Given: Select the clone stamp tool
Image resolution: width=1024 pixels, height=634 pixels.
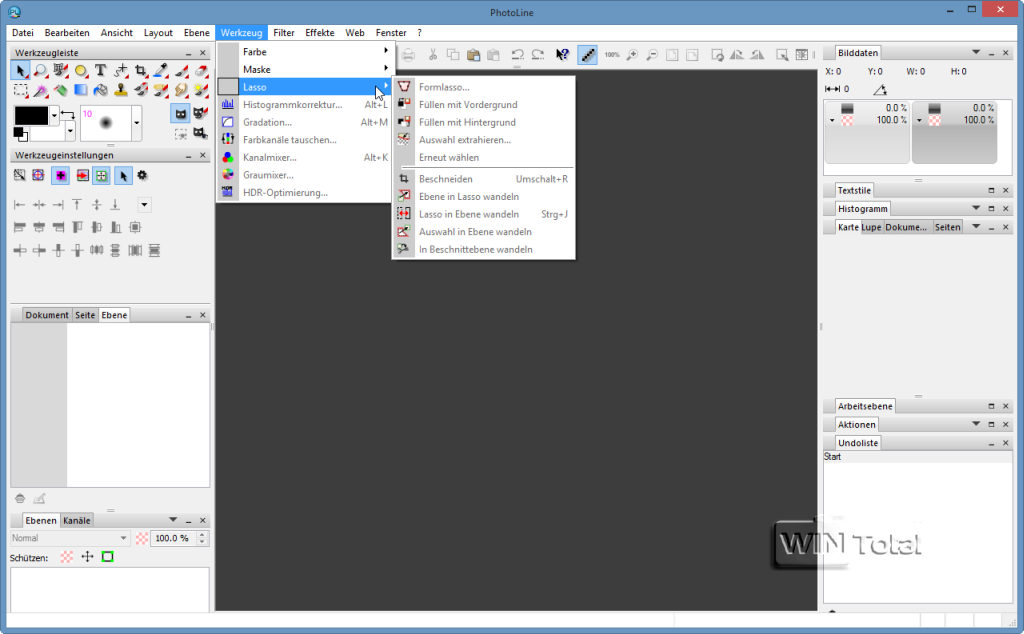Looking at the screenshot, I should click(x=121, y=90).
